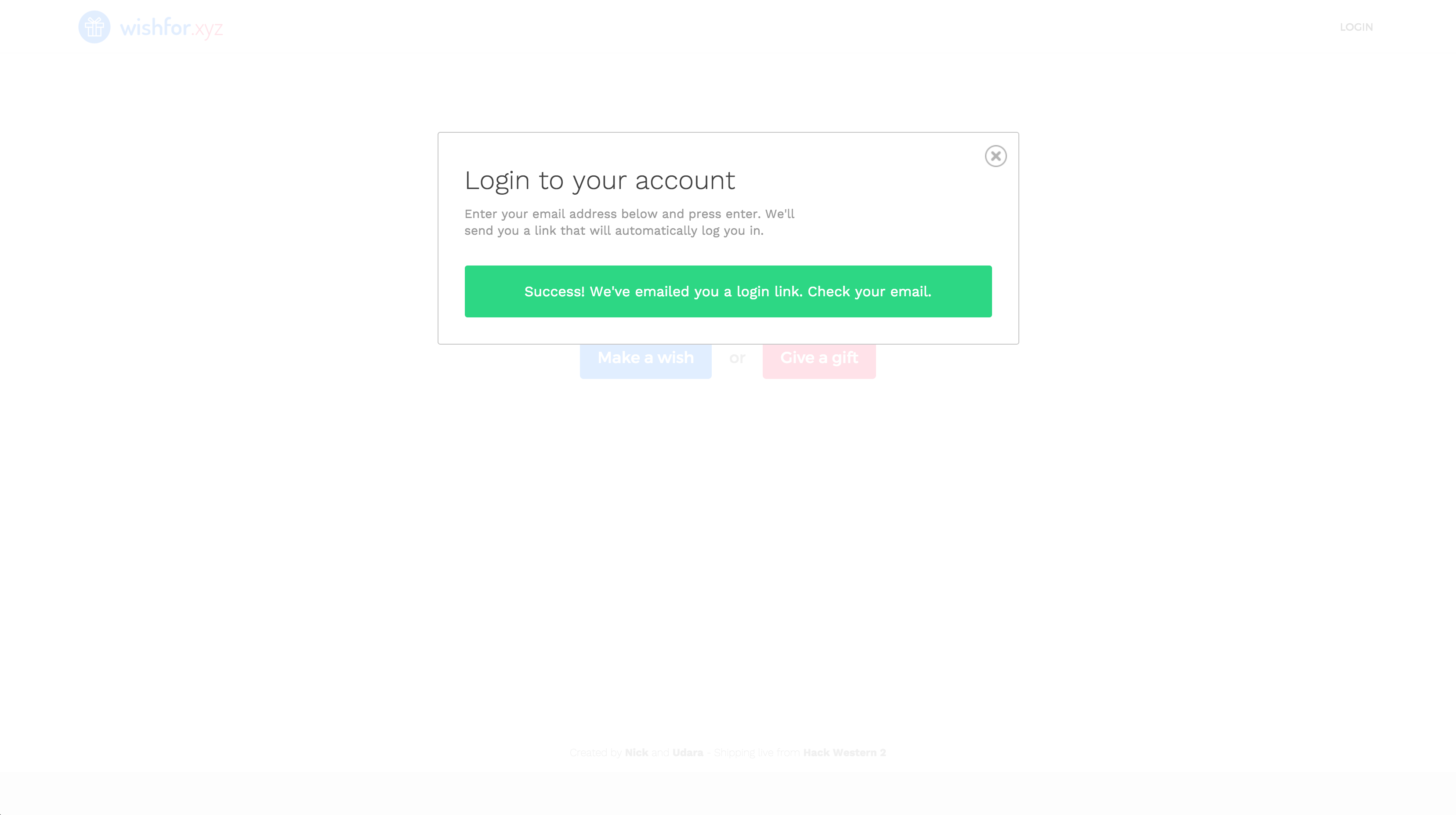Click the "or" text between the buttons

click(737, 358)
